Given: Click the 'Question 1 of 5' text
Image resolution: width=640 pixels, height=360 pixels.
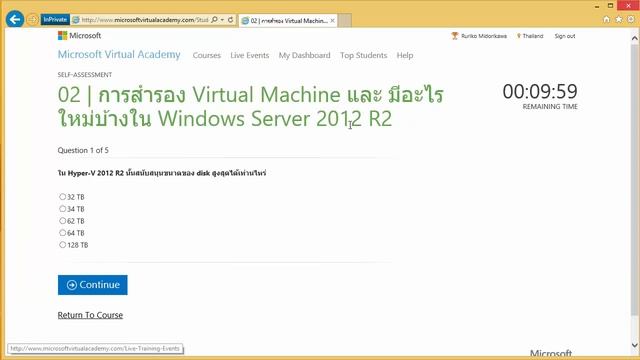Looking at the screenshot, I should click(x=83, y=150).
